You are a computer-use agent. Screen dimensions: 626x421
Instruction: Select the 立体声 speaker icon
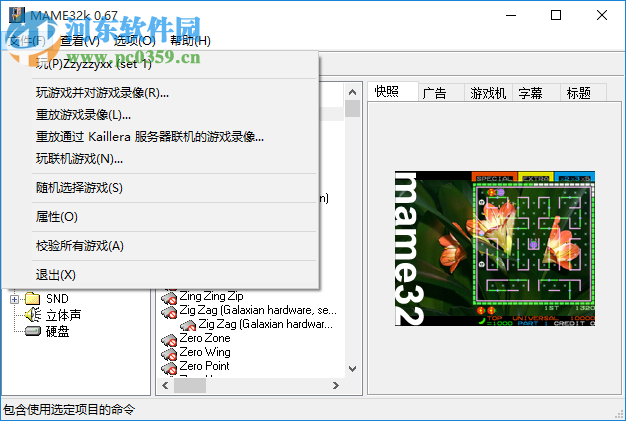[33, 315]
